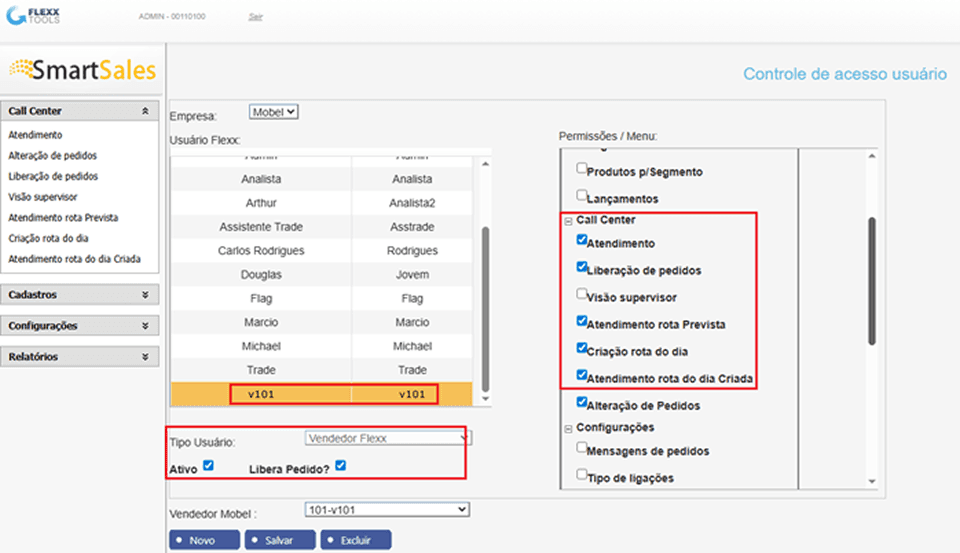Select the Michael name cell in the user list

click(x=261, y=346)
